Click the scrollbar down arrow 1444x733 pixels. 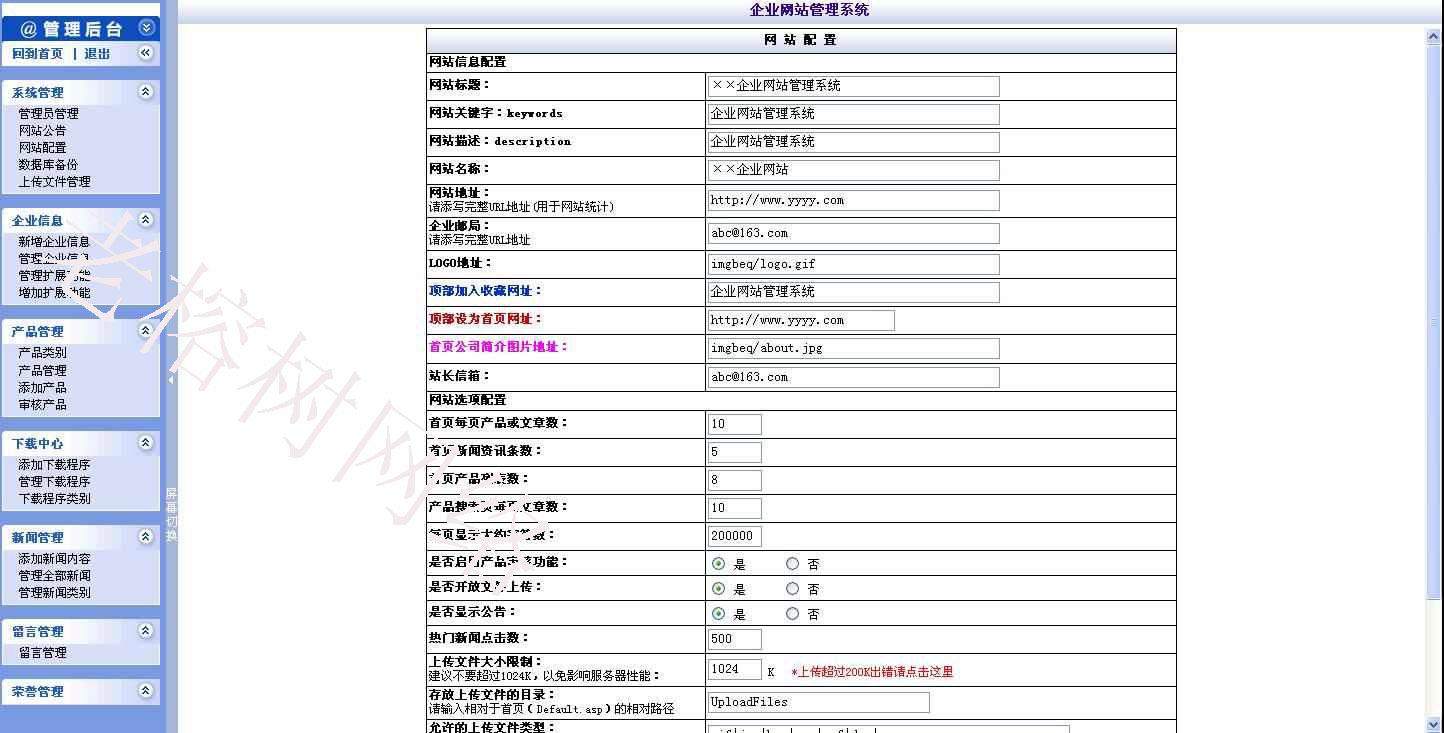click(x=1434, y=723)
